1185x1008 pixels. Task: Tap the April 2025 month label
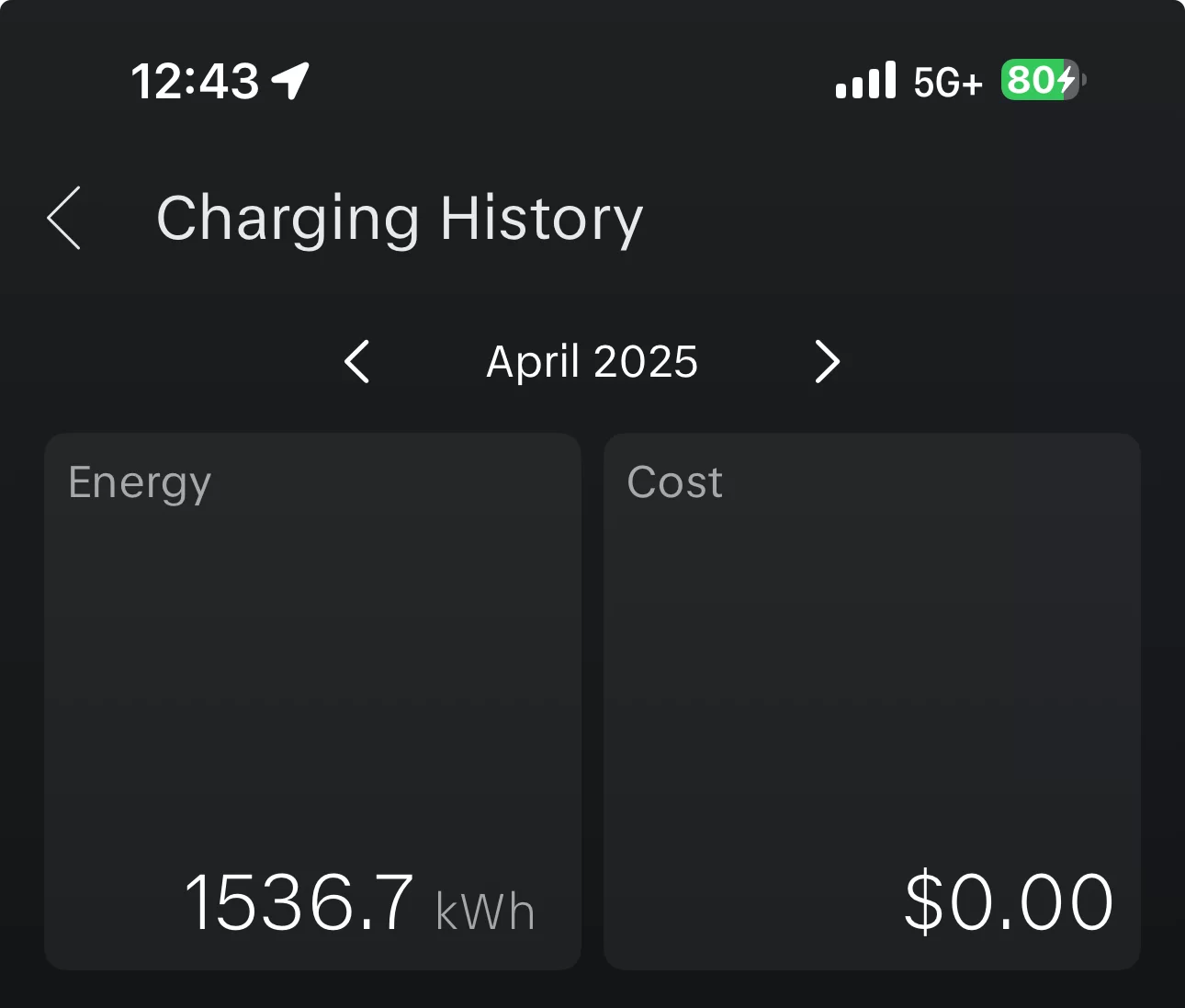pos(592,361)
